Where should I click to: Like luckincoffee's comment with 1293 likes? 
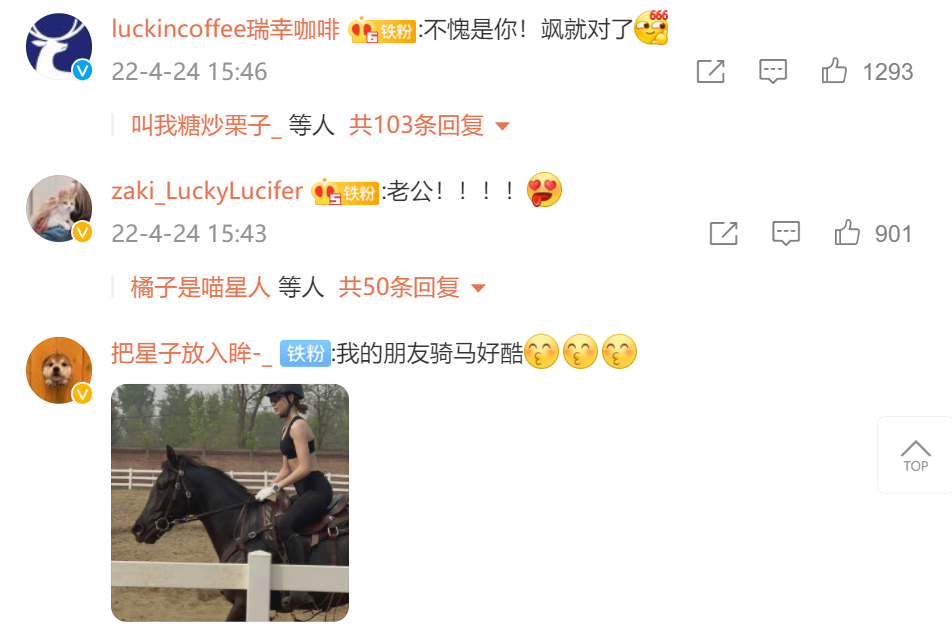(834, 71)
